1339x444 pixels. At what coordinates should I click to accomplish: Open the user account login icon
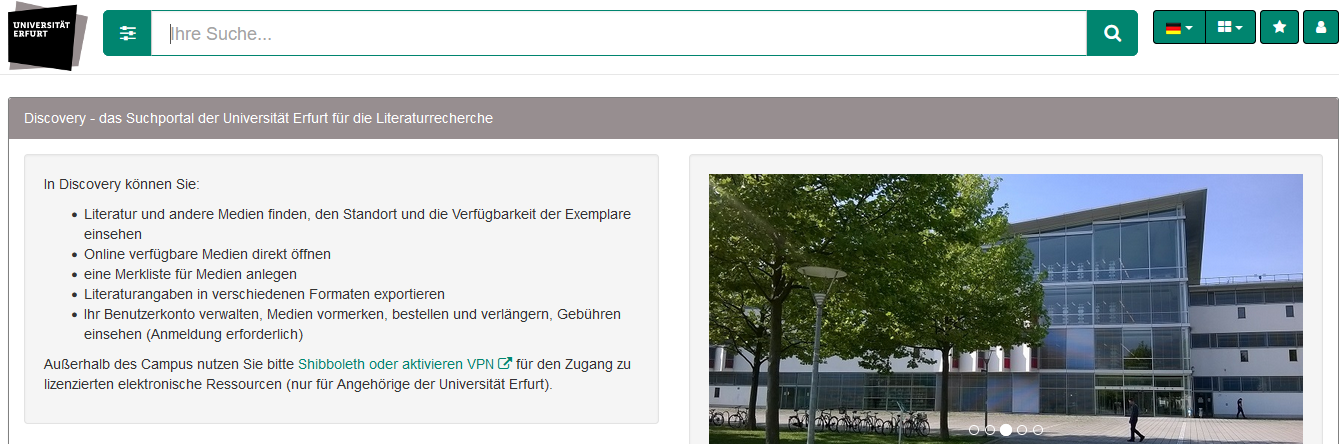(1320, 28)
